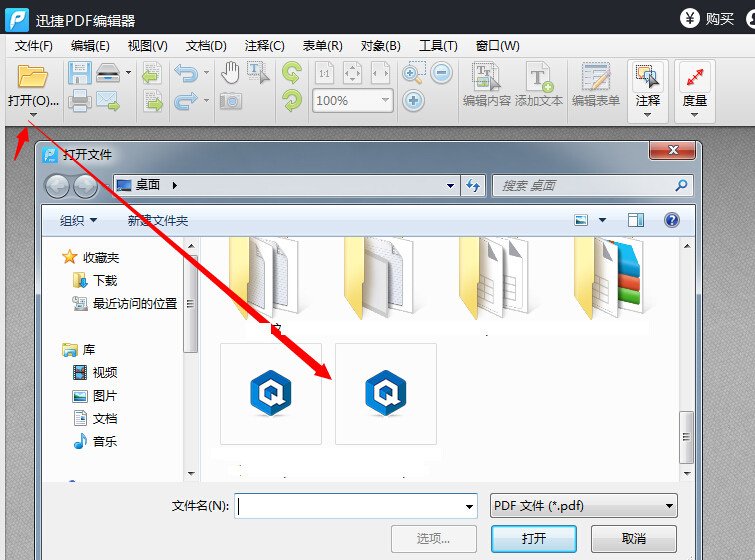755x560 pixels.
Task: Click the next page green arrow icon
Action: point(152,101)
